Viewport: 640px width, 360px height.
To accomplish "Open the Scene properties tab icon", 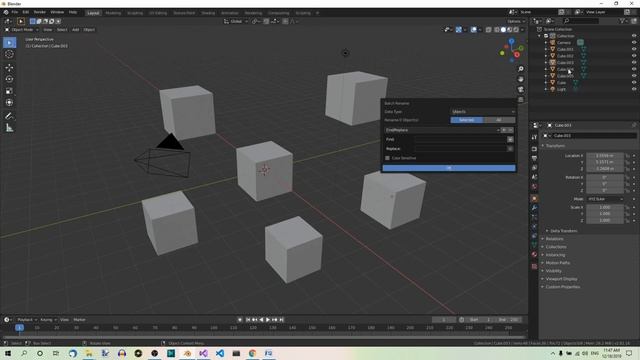I will pos(534,177).
